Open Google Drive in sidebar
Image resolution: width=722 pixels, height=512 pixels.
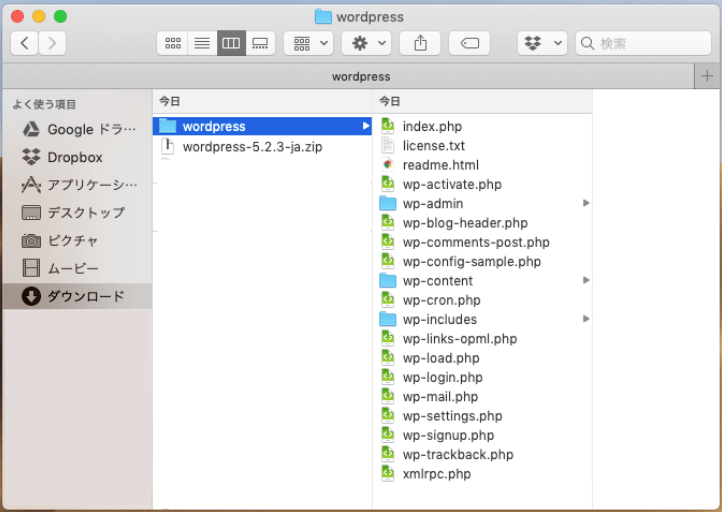click(x=79, y=129)
